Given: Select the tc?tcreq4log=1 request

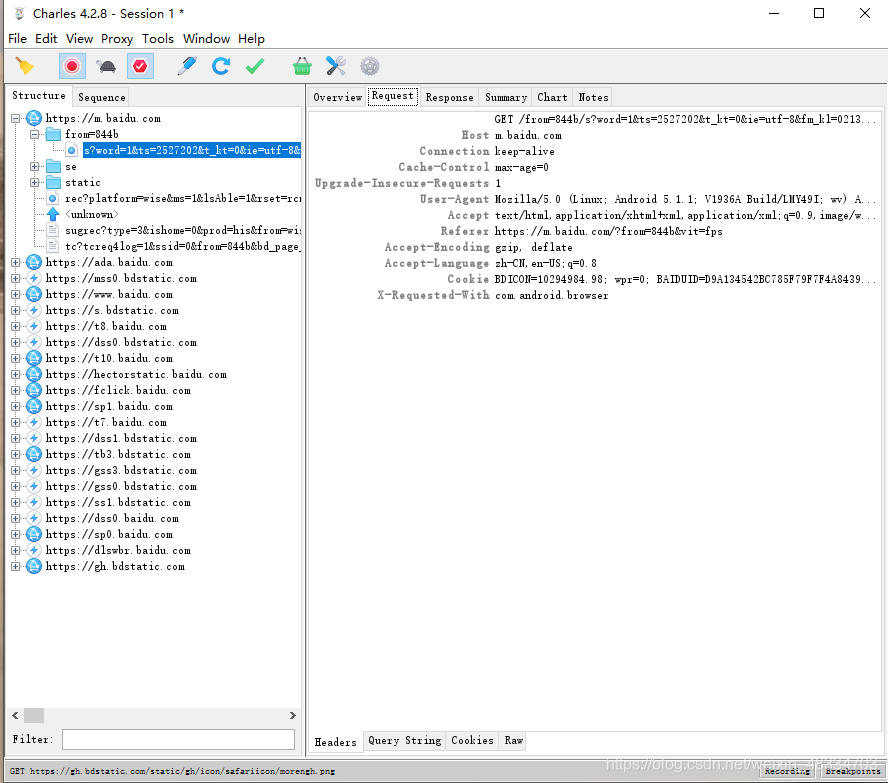Looking at the screenshot, I should [182, 246].
